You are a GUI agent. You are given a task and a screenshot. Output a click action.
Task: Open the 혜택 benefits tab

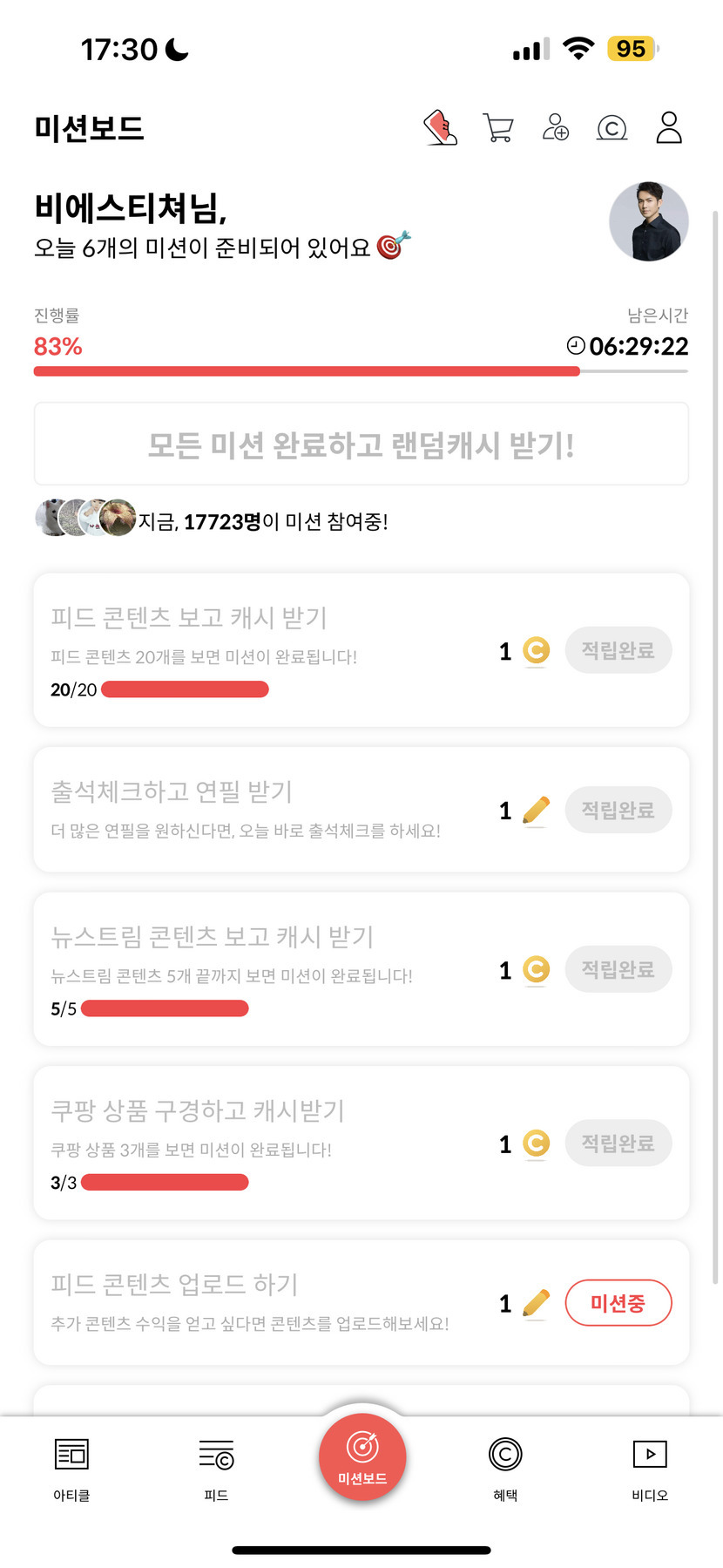505,1470
